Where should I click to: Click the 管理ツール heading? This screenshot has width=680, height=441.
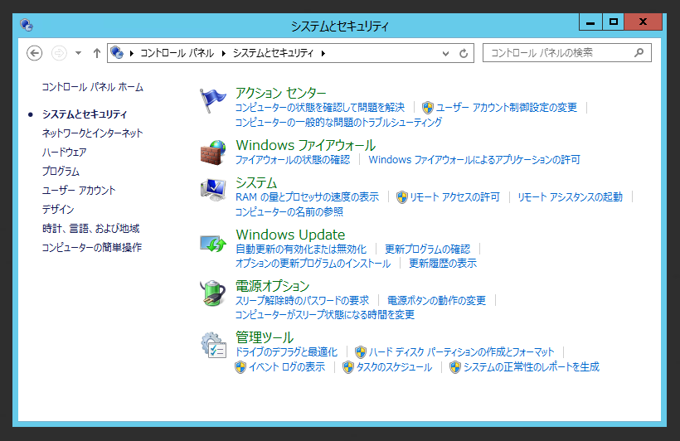264,337
